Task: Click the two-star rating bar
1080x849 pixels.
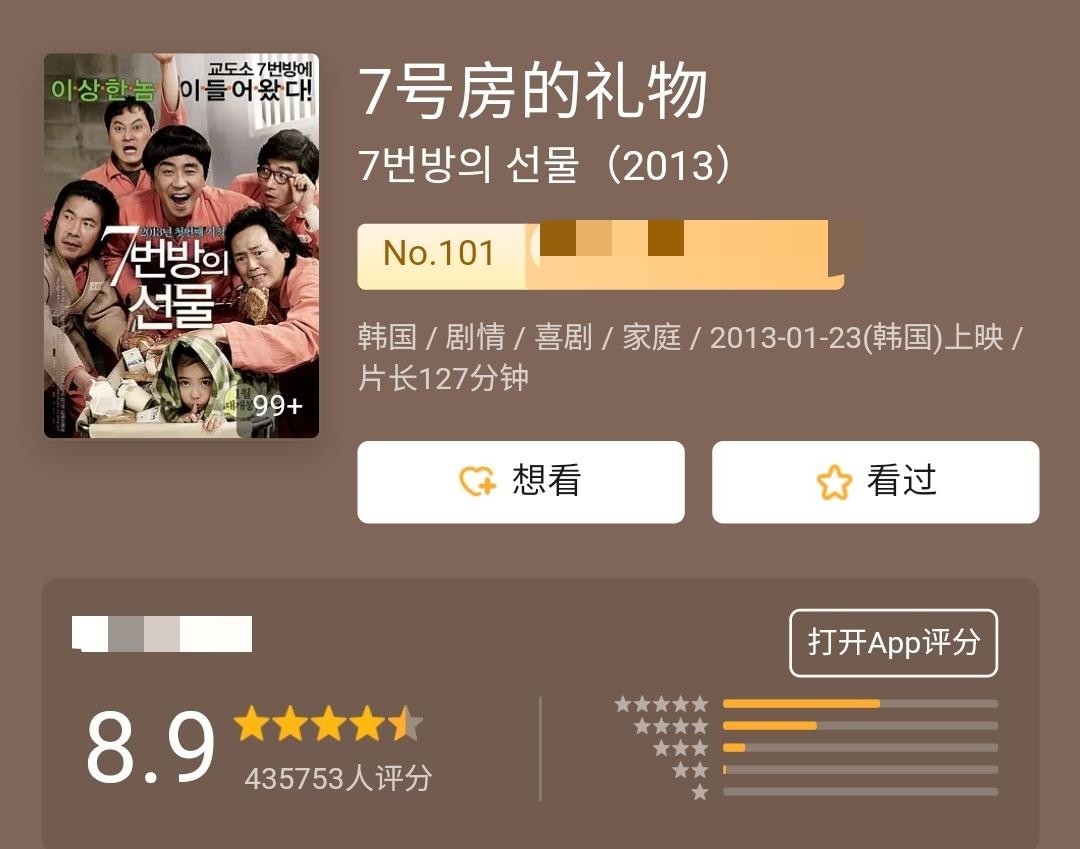Action: point(860,770)
